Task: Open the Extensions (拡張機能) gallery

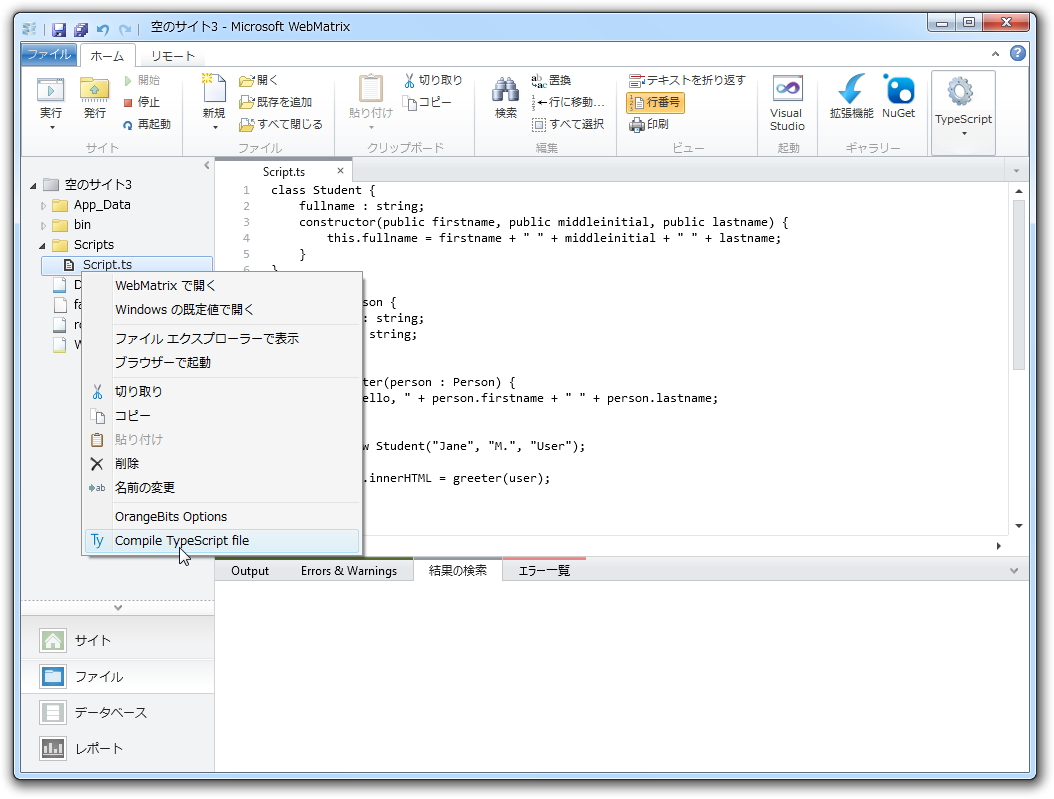Action: [851, 97]
